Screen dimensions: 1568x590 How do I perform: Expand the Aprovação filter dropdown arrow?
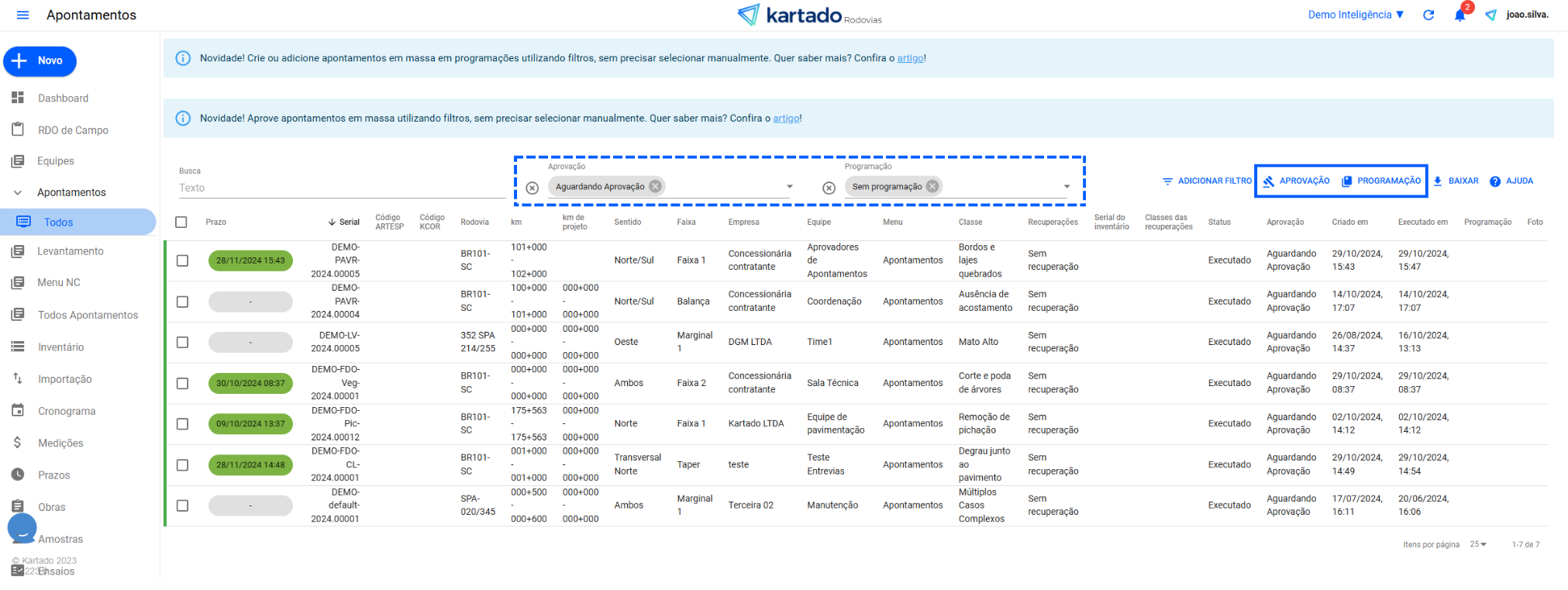click(790, 187)
